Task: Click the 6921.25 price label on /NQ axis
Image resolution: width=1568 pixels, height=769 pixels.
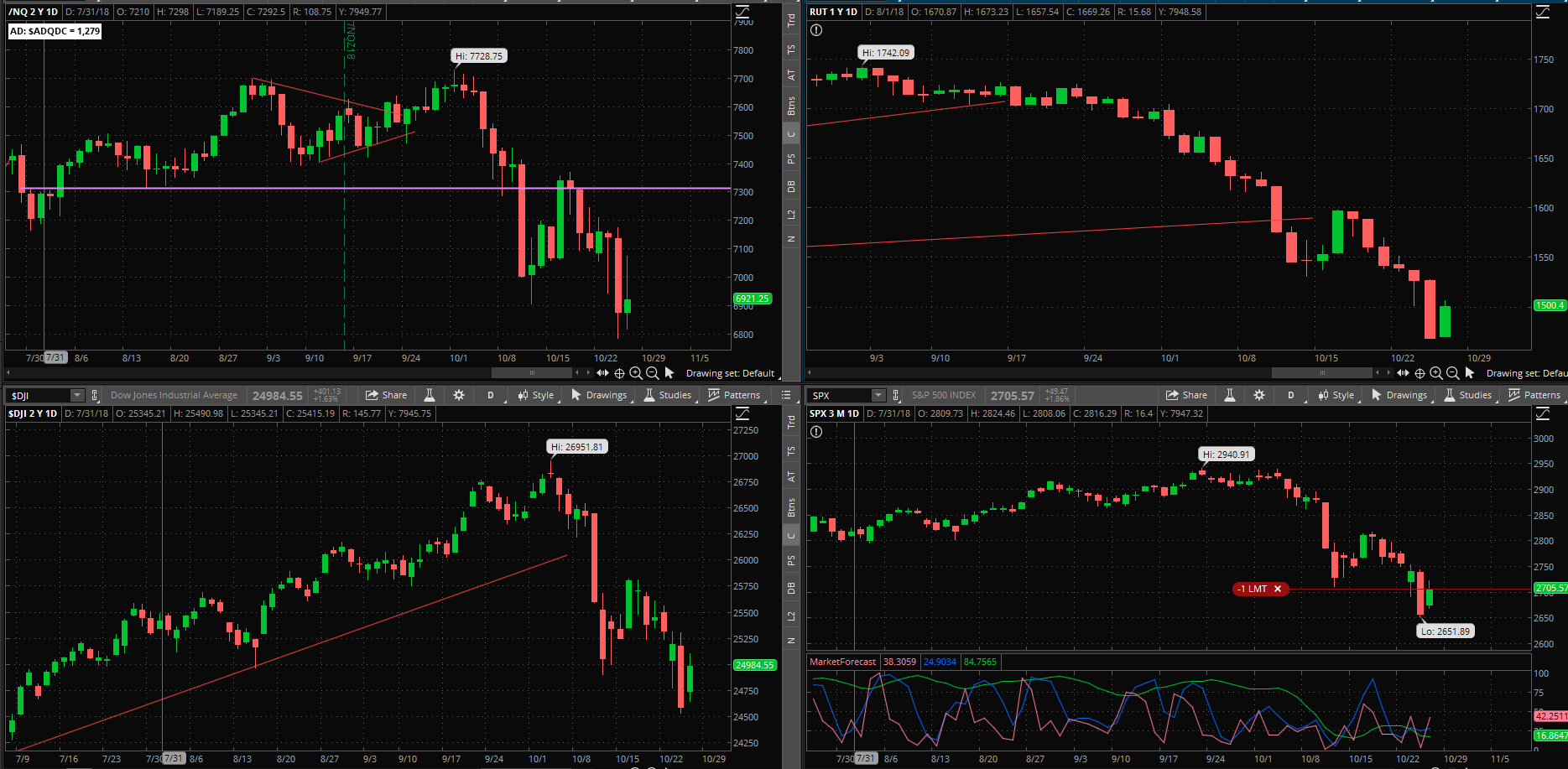Action: (753, 299)
